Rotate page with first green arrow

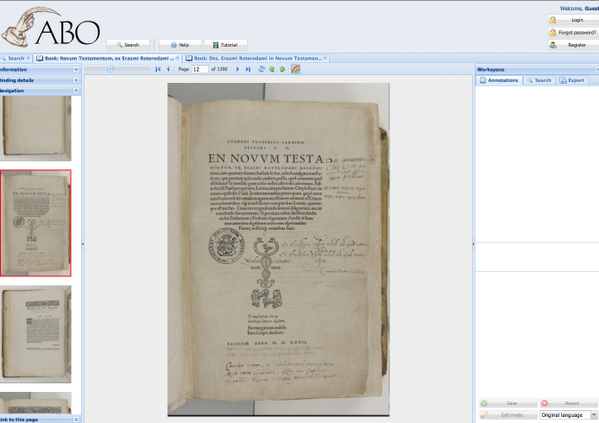pyautogui.click(x=272, y=69)
